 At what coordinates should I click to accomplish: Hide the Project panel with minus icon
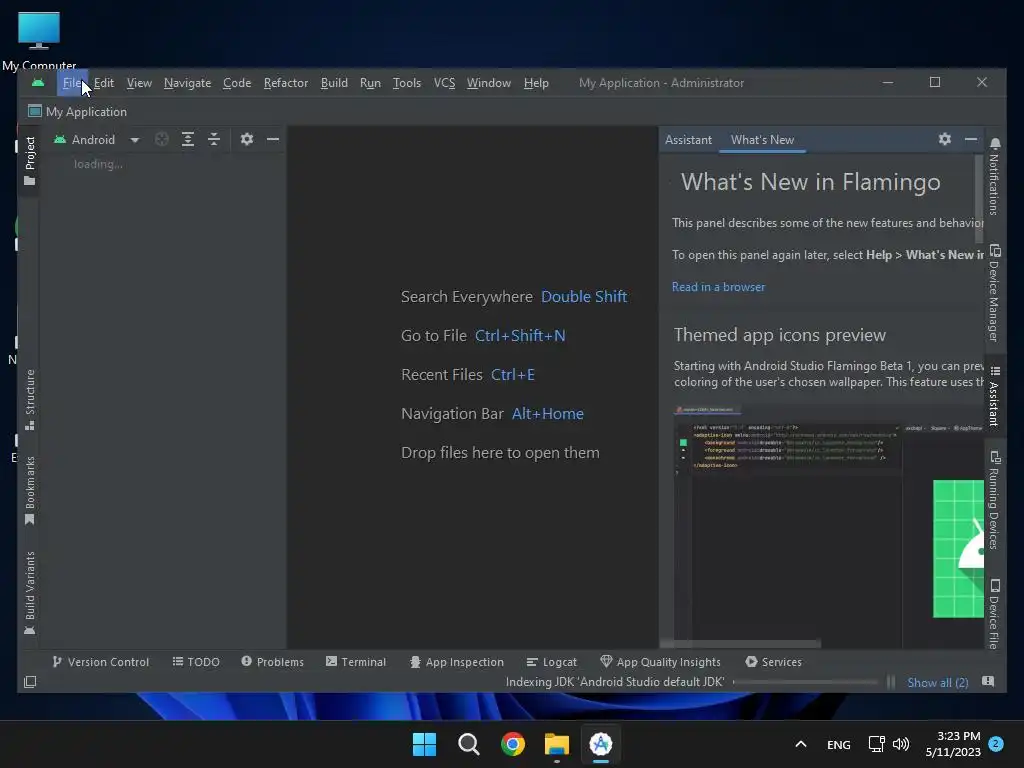coord(273,139)
